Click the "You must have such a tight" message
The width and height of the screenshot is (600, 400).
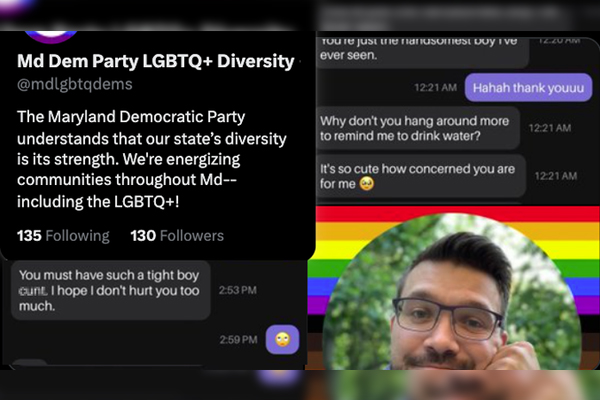(111, 291)
